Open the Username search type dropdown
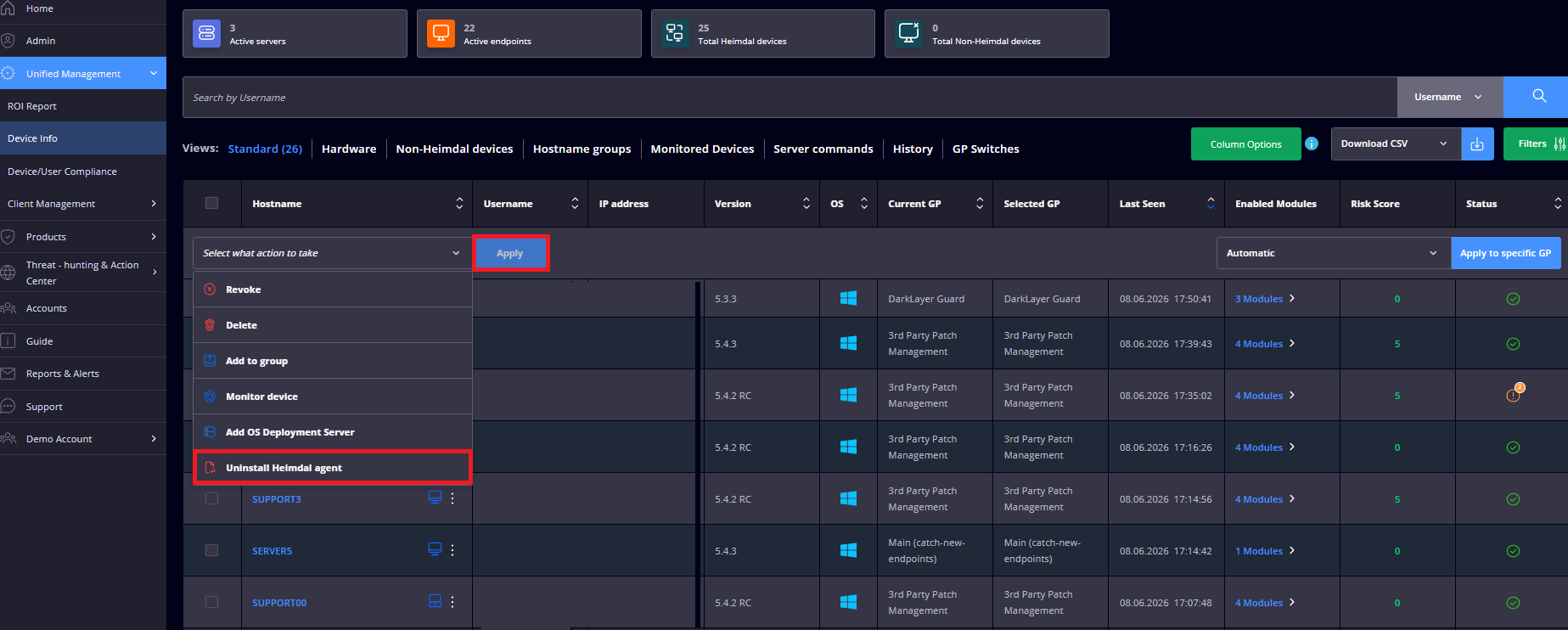1568x630 pixels. coord(1450,97)
